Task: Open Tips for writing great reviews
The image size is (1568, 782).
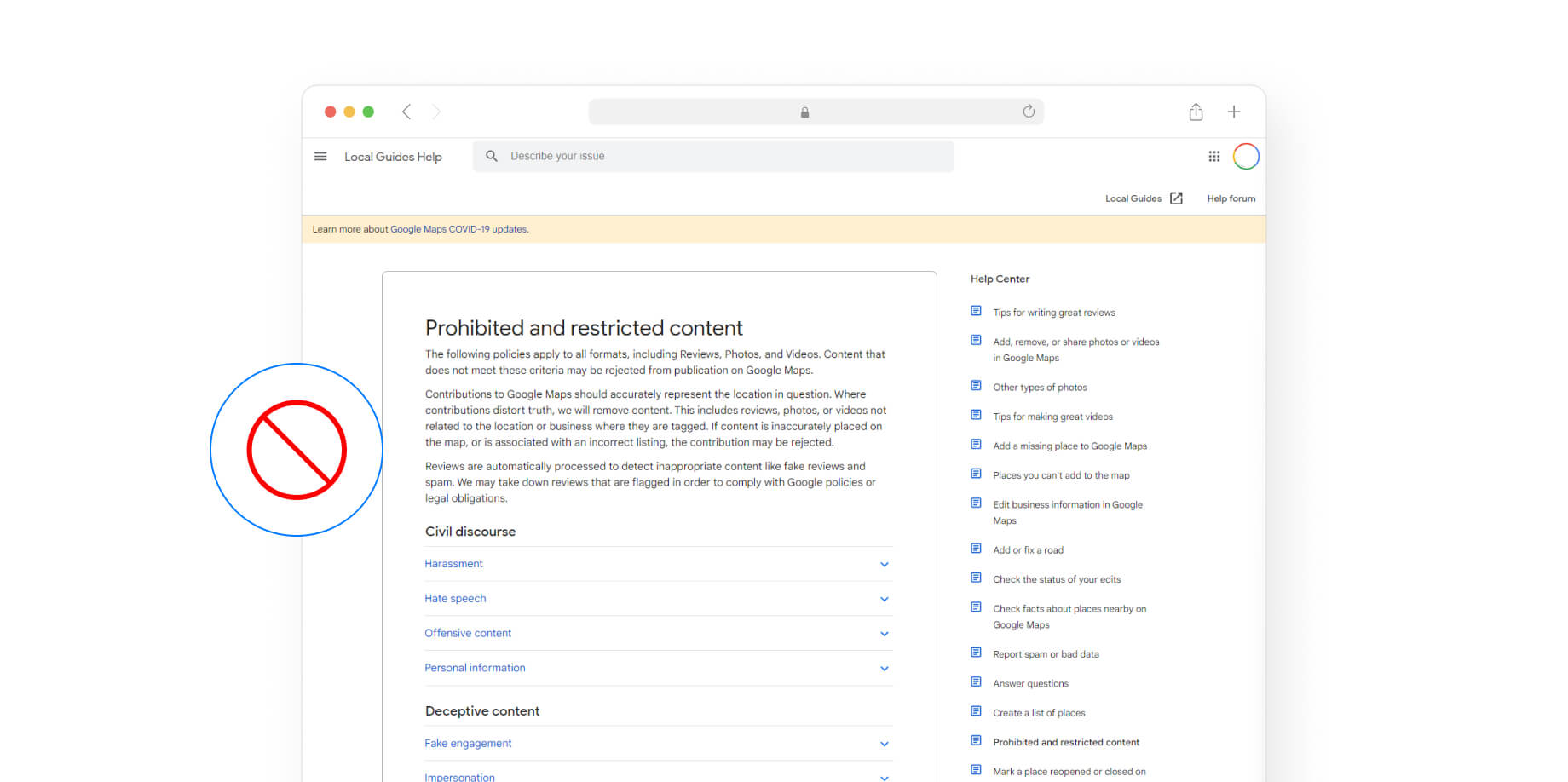Action: pos(1054,313)
